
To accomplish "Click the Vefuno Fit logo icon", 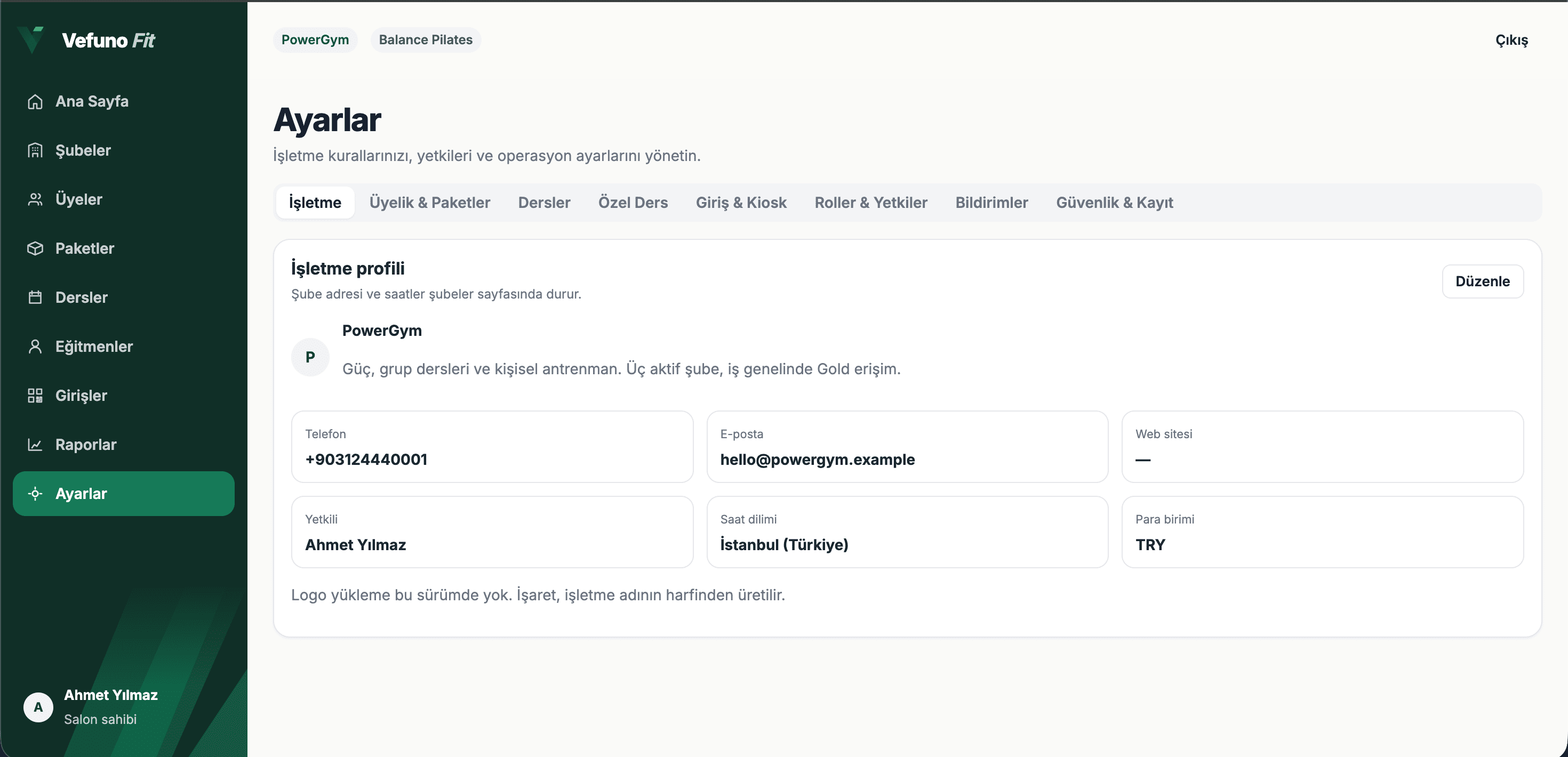I will point(30,39).
